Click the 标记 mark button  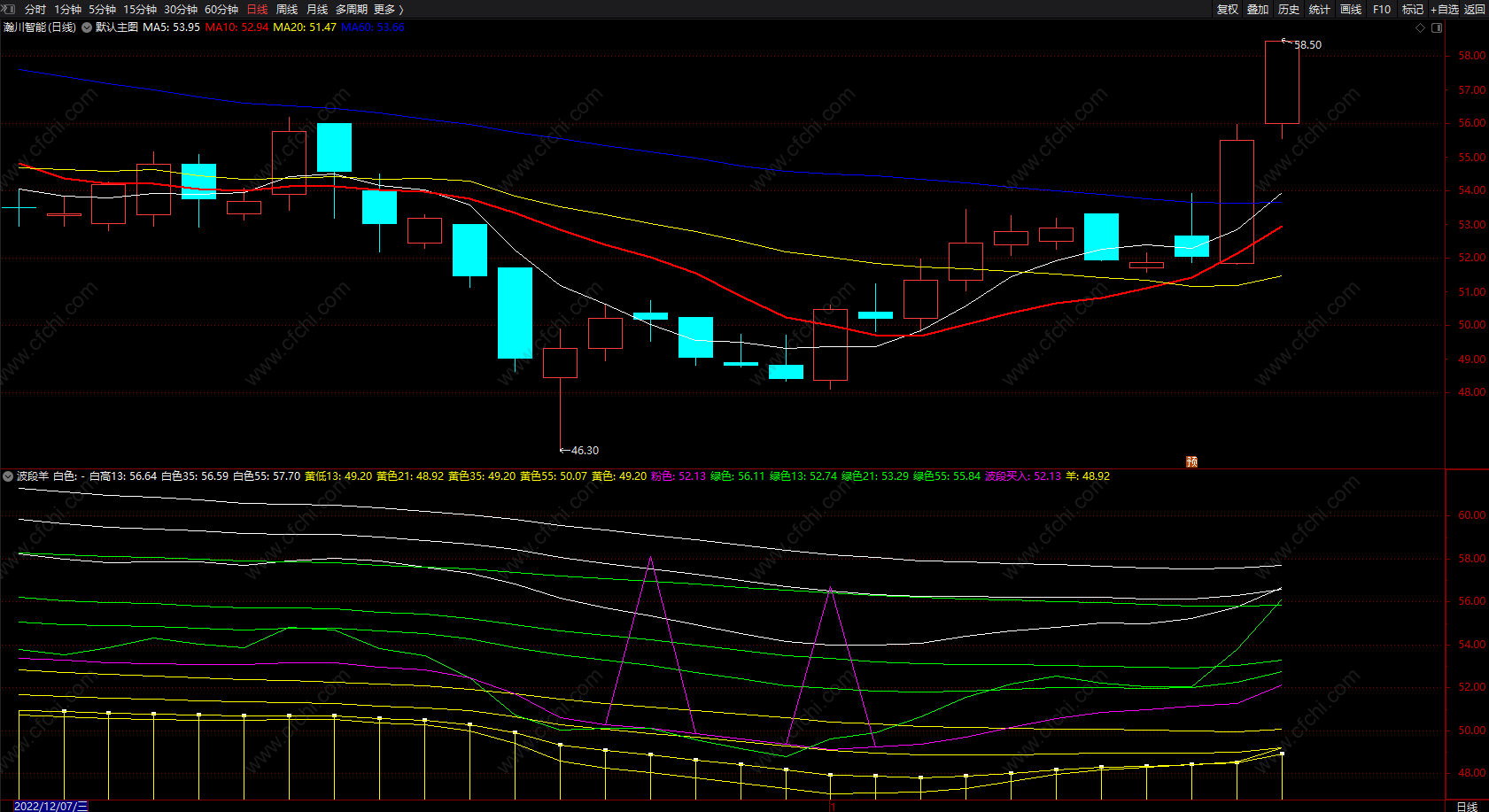point(1413,9)
